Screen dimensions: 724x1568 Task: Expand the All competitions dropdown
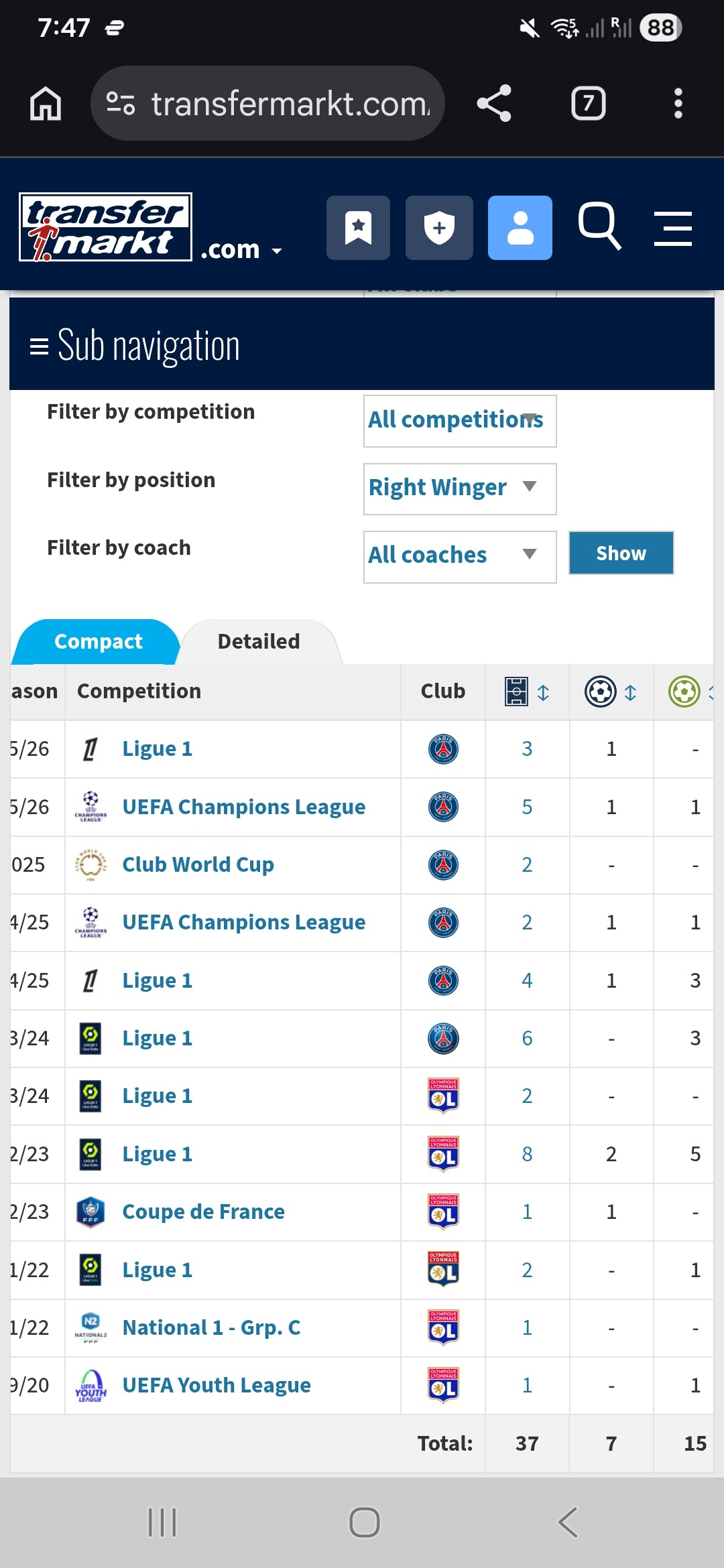pyautogui.click(x=460, y=421)
